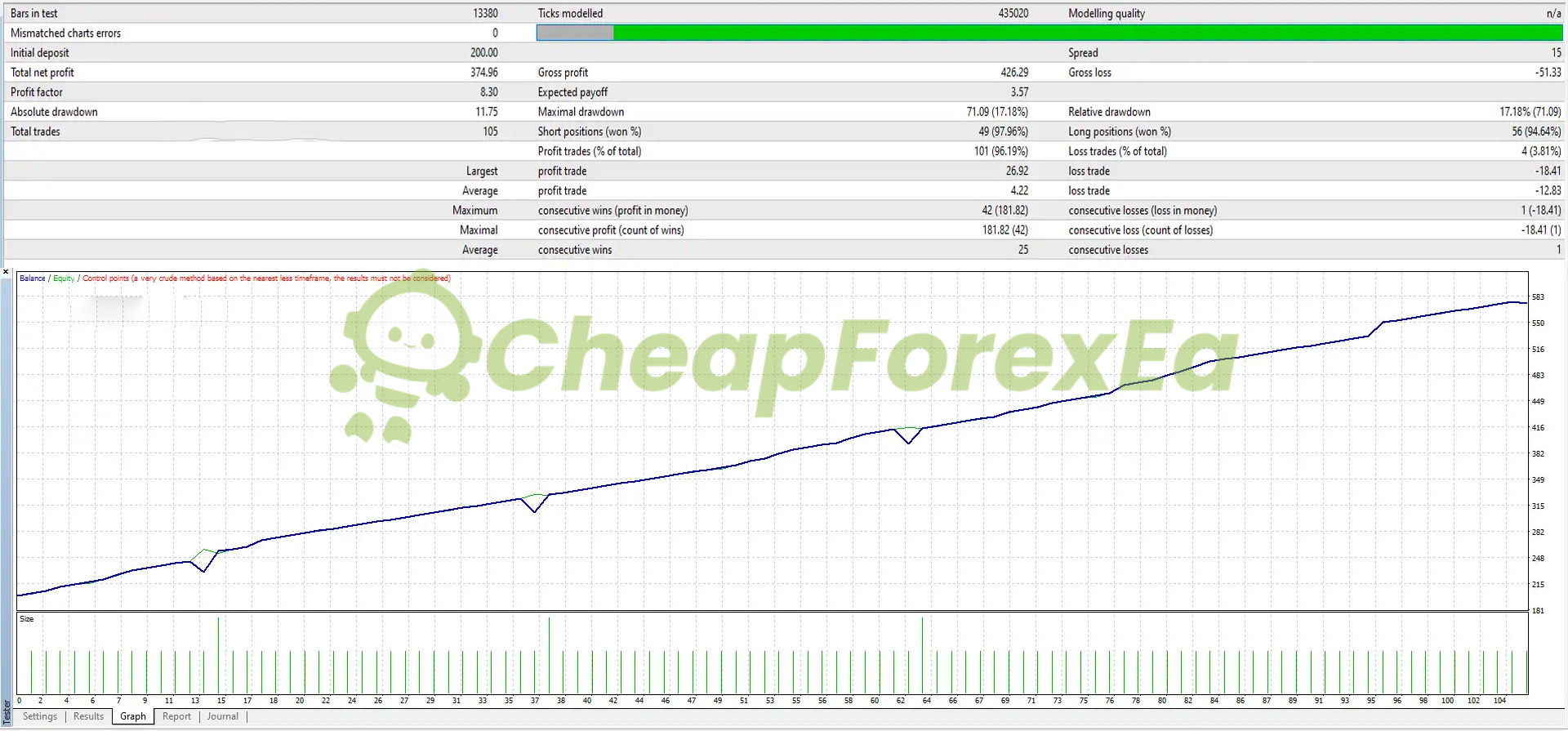The width and height of the screenshot is (1568, 731).
Task: Select Maximal drawdown value 71.09 (17.18%)
Action: click(x=997, y=112)
